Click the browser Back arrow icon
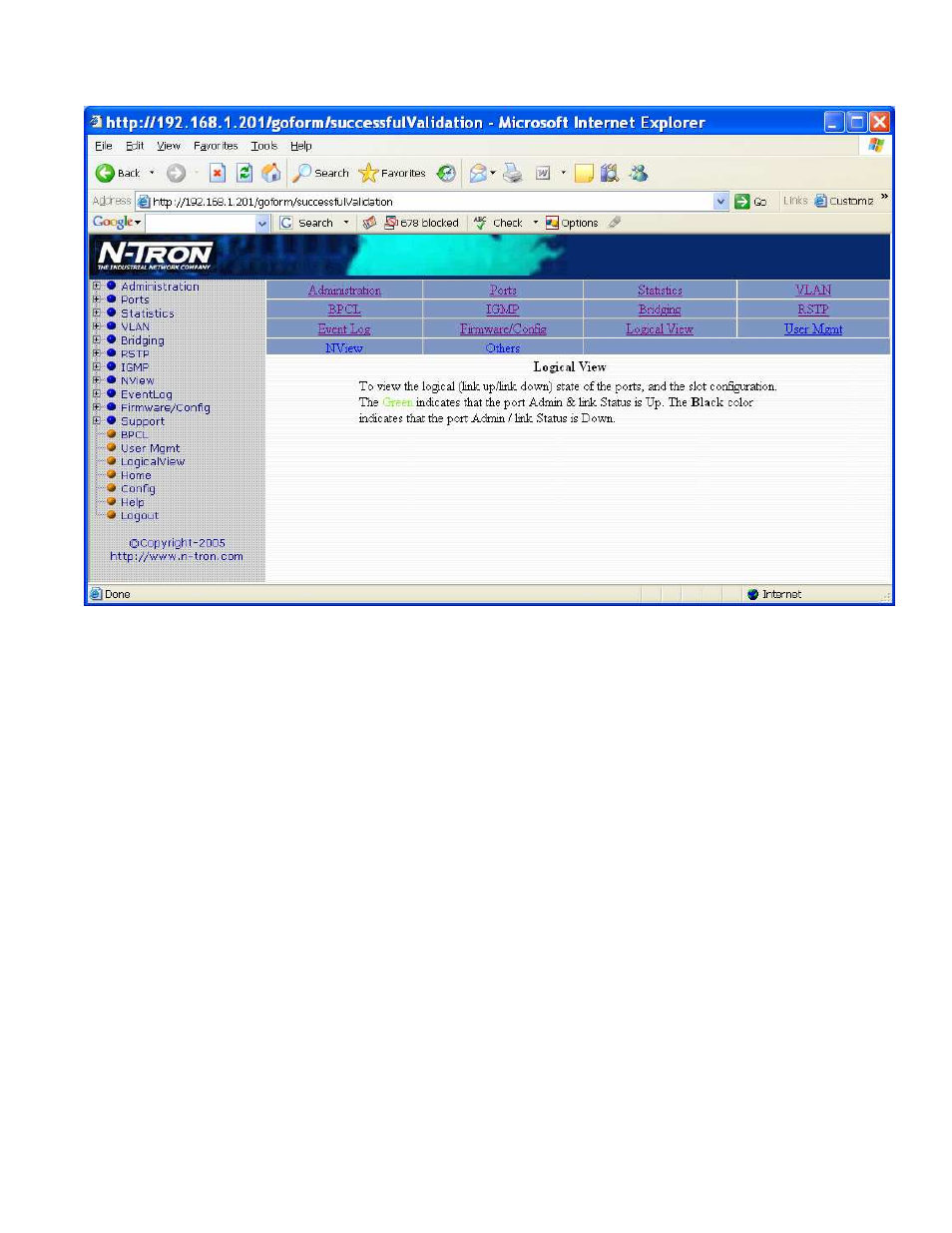 105,173
